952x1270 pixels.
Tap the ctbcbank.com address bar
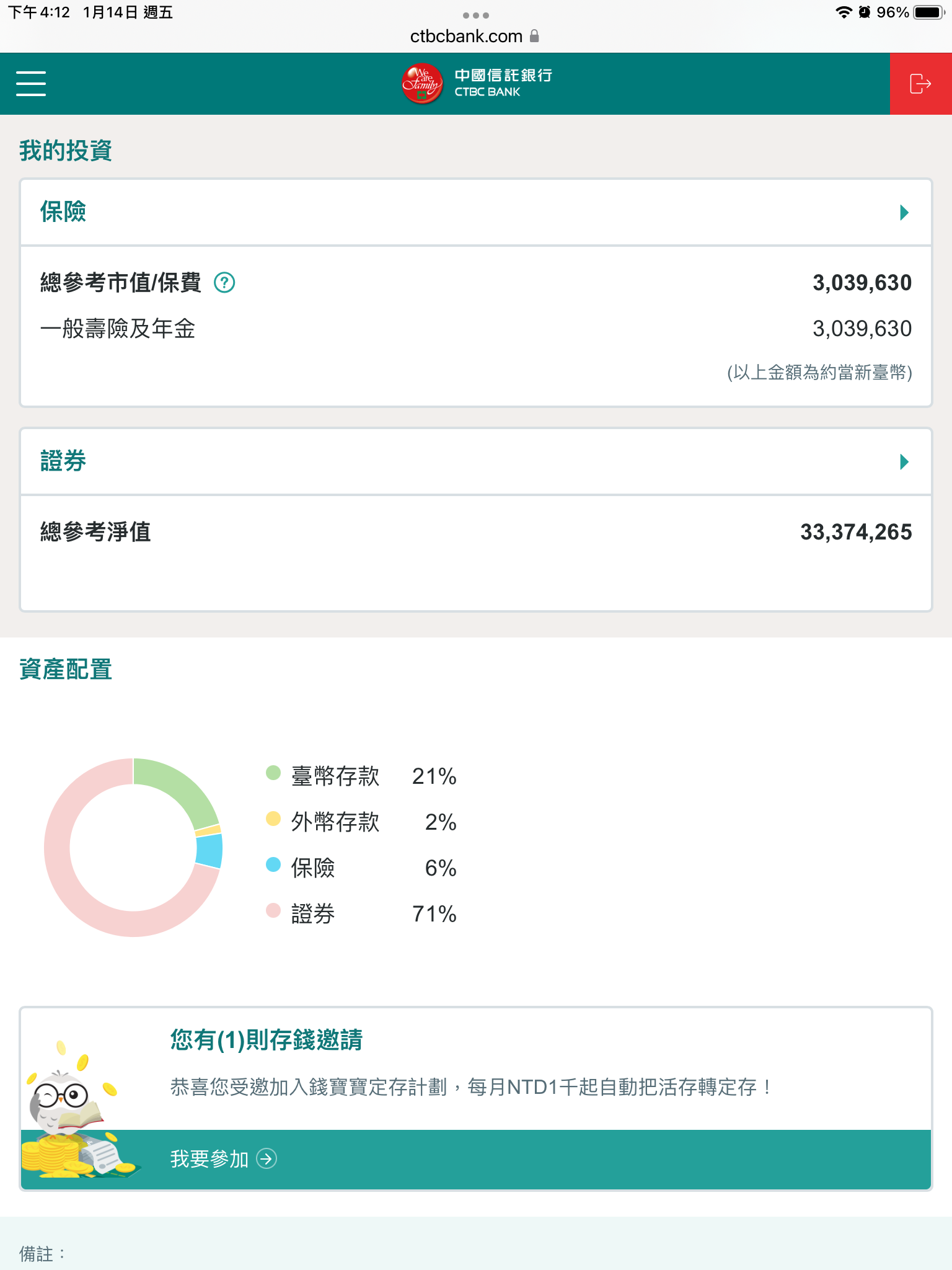[466, 36]
